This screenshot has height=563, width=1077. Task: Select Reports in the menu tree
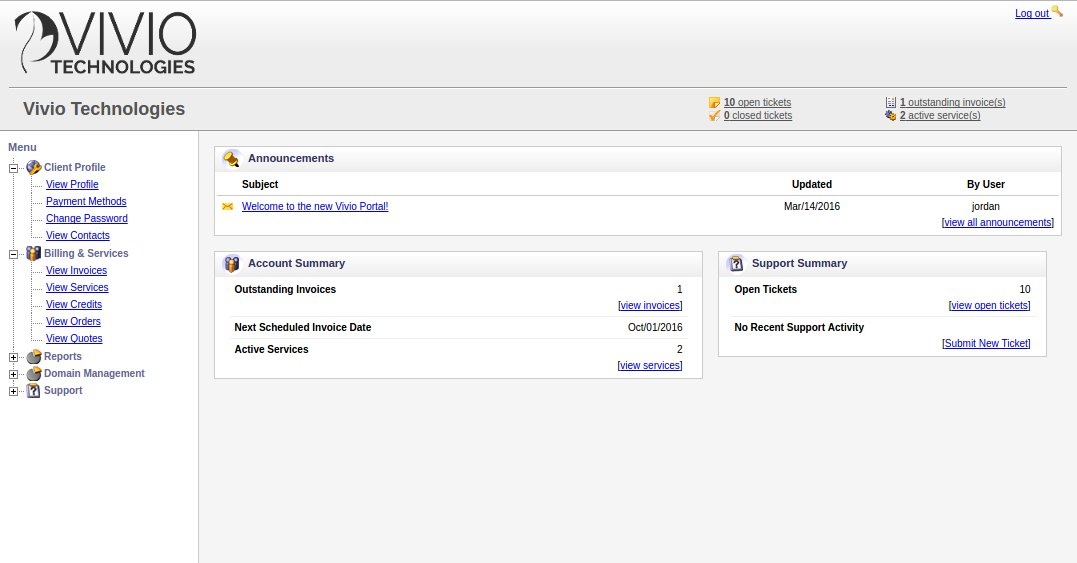click(63, 356)
